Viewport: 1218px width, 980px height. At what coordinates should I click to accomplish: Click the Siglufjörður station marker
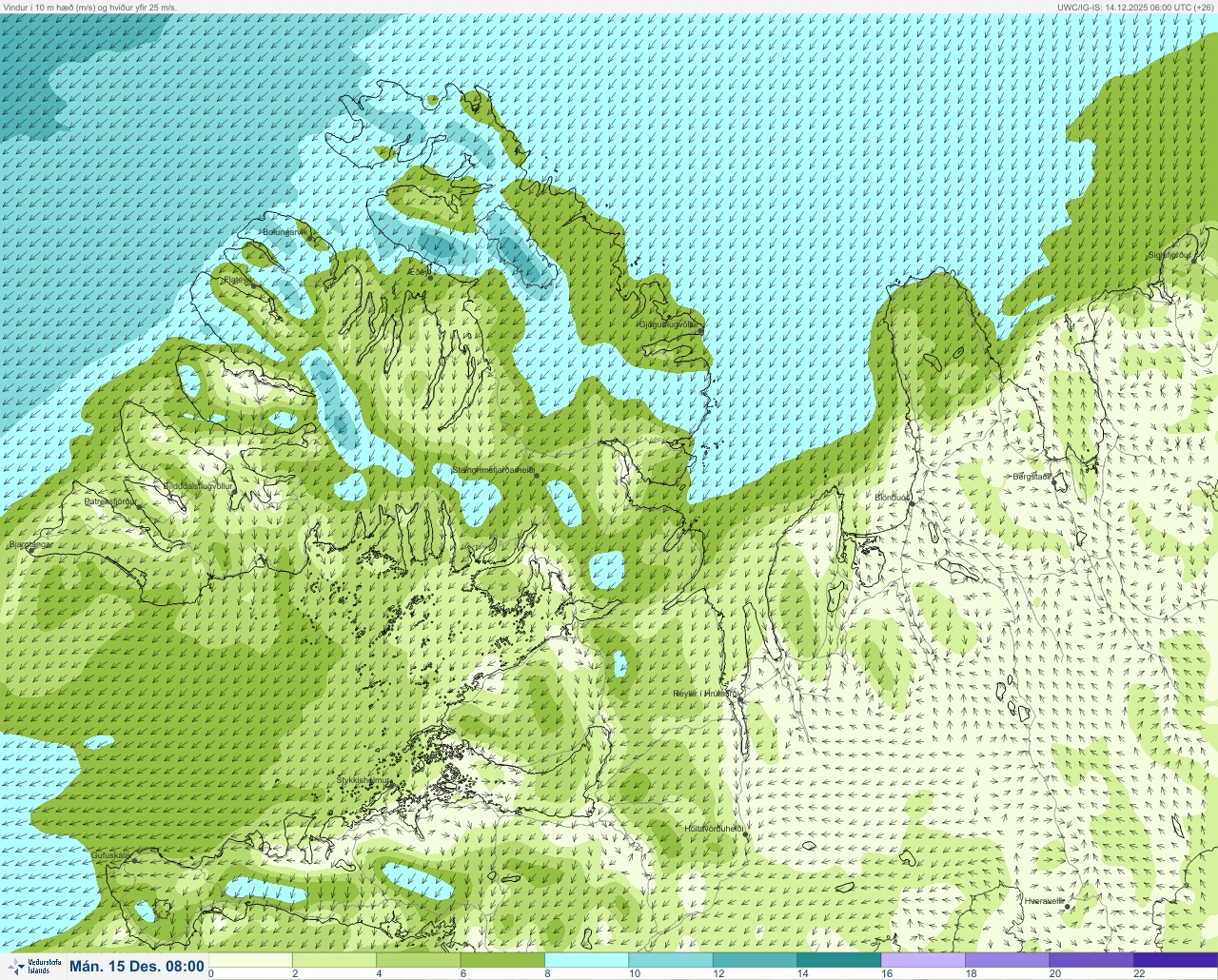tap(1196, 260)
